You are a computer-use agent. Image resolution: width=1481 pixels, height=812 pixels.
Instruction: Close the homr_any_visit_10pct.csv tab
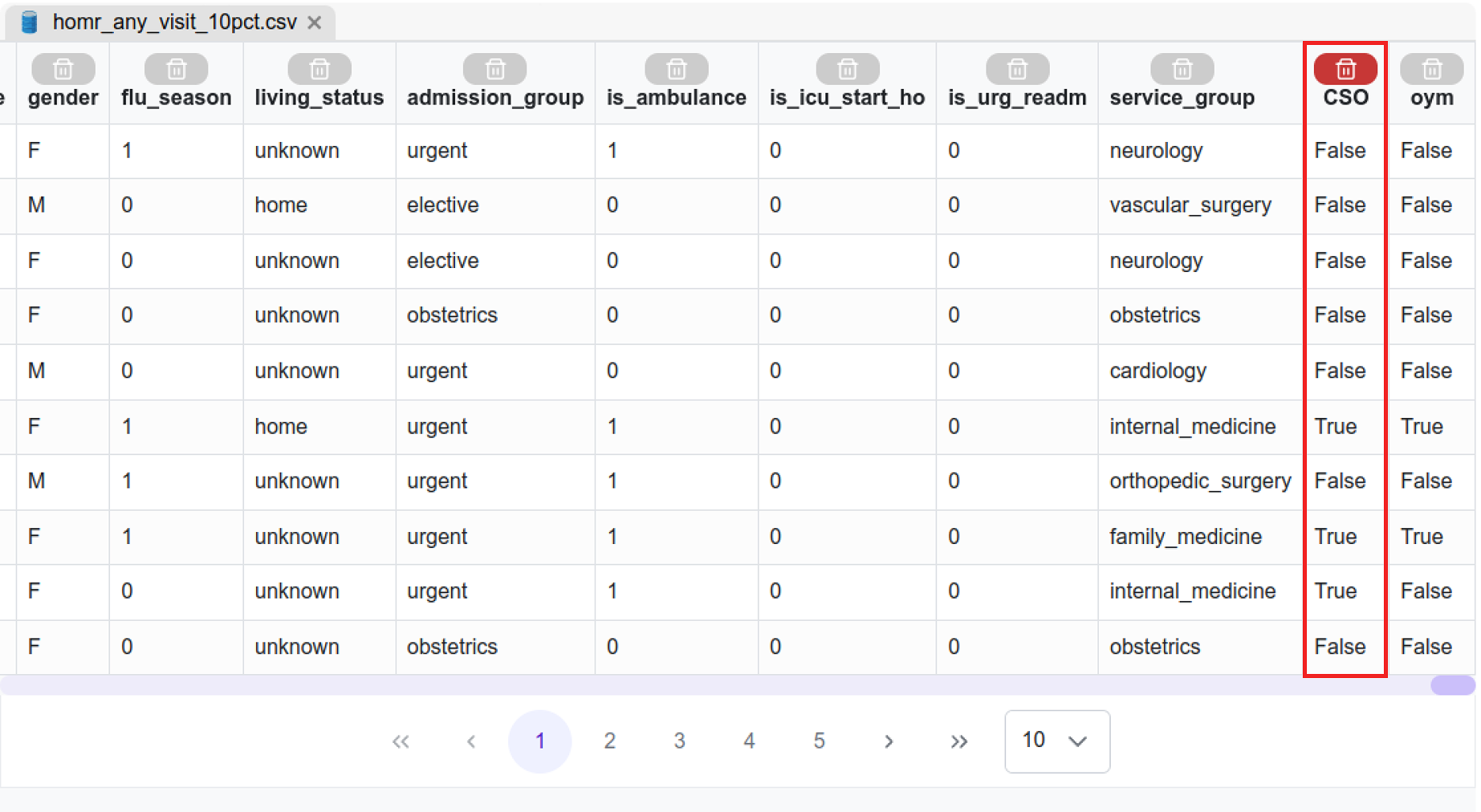(315, 22)
